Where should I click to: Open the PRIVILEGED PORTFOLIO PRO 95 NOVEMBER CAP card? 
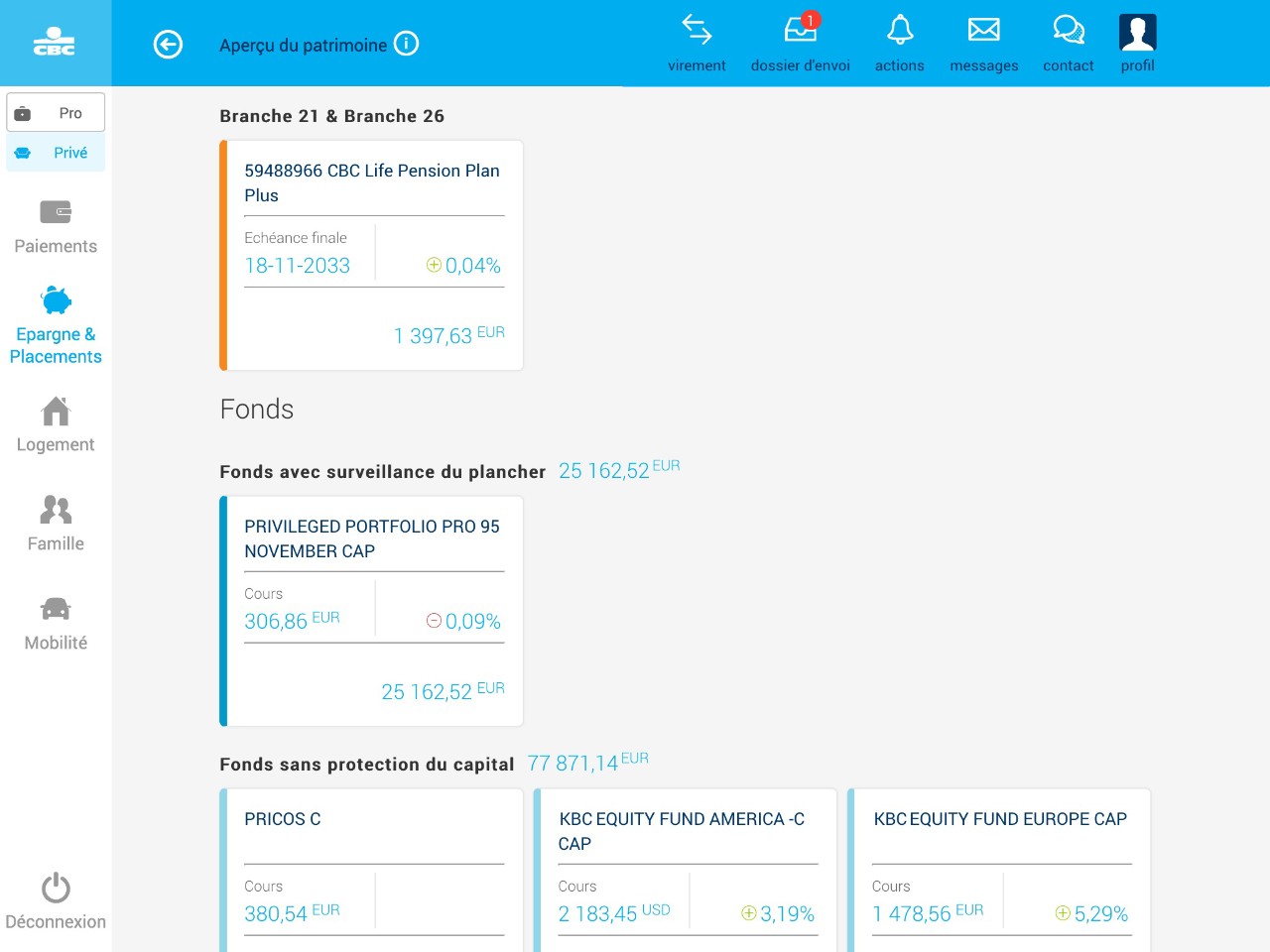coord(371,611)
